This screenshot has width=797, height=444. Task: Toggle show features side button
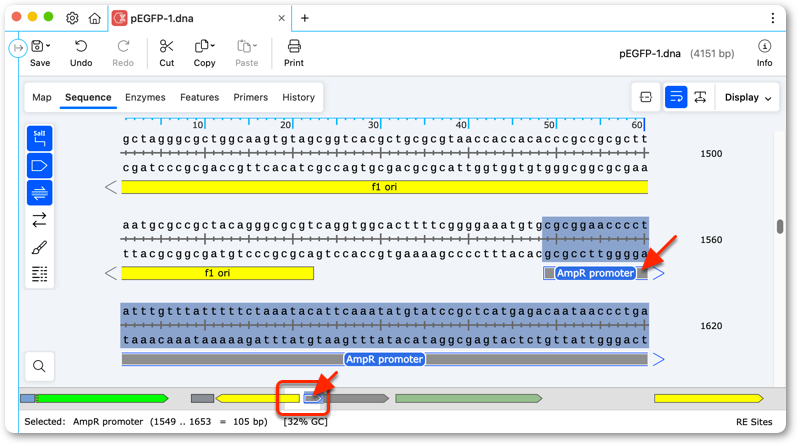[39, 166]
